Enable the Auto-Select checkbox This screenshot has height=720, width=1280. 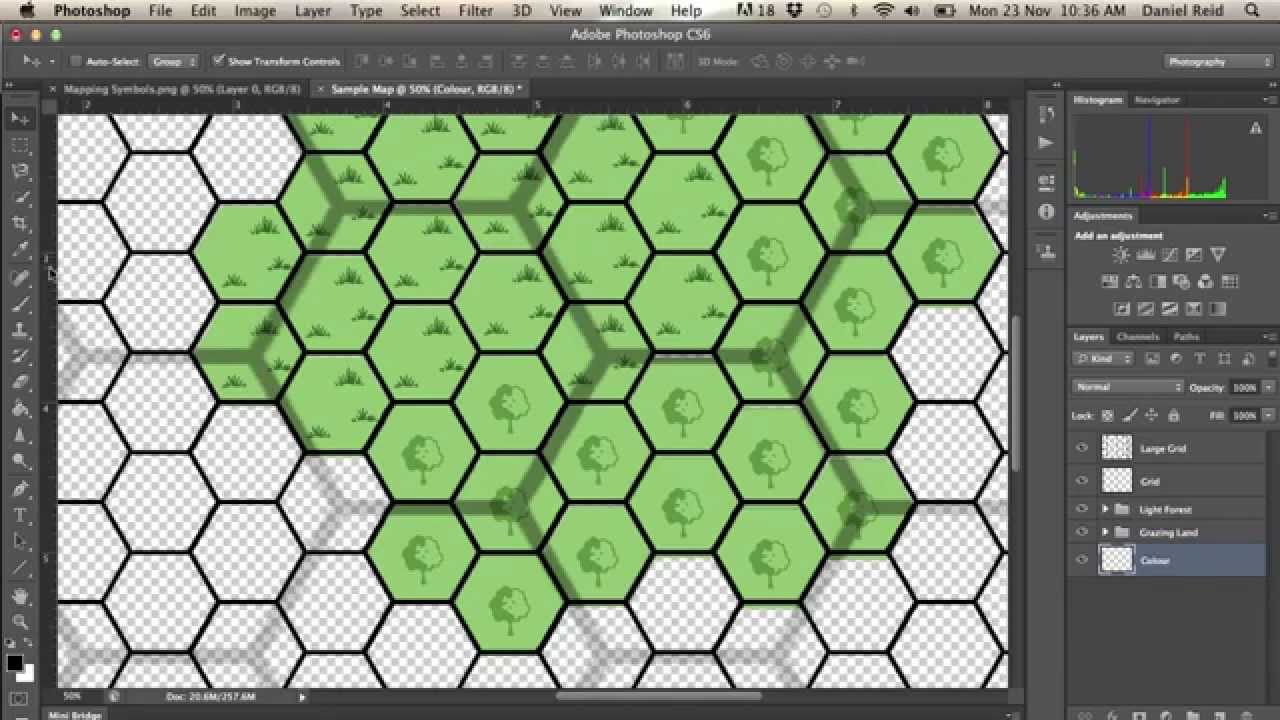pos(76,61)
